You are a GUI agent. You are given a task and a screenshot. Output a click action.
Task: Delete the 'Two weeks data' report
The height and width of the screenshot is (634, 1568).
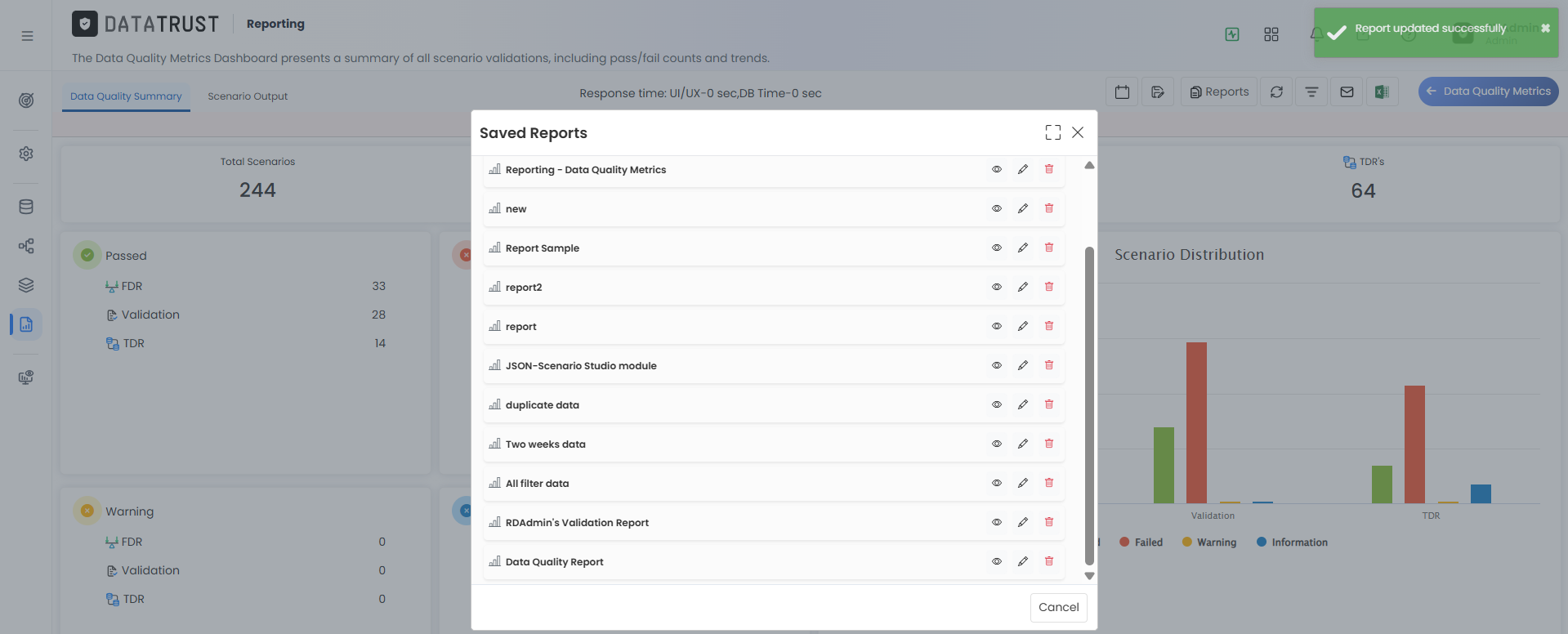[1049, 444]
